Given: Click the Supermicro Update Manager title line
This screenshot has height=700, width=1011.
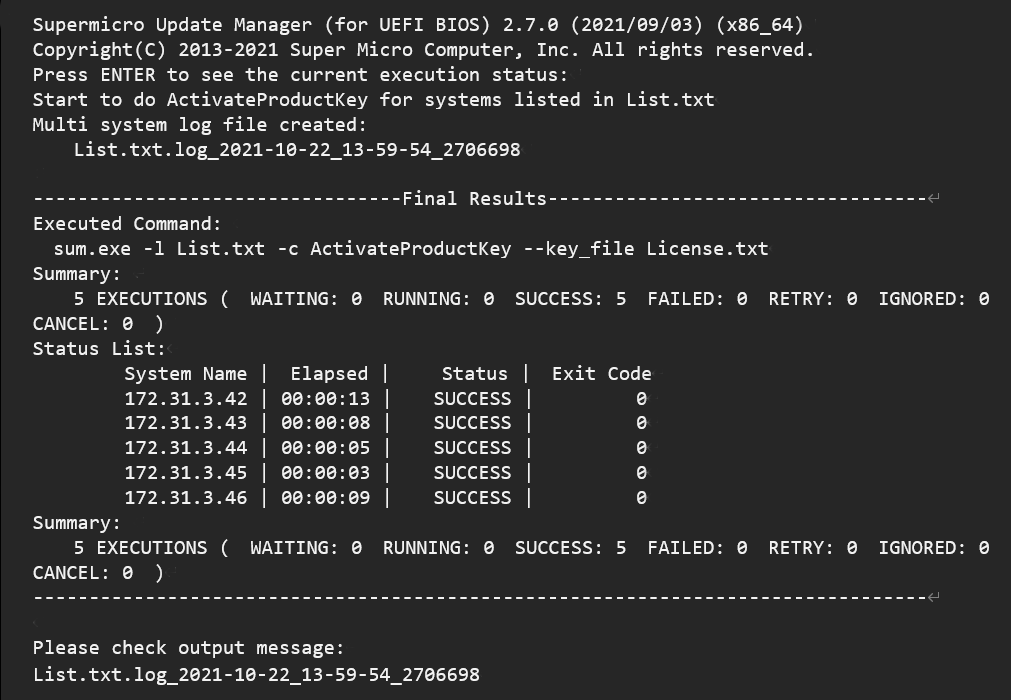Looking at the screenshot, I should (x=418, y=24).
